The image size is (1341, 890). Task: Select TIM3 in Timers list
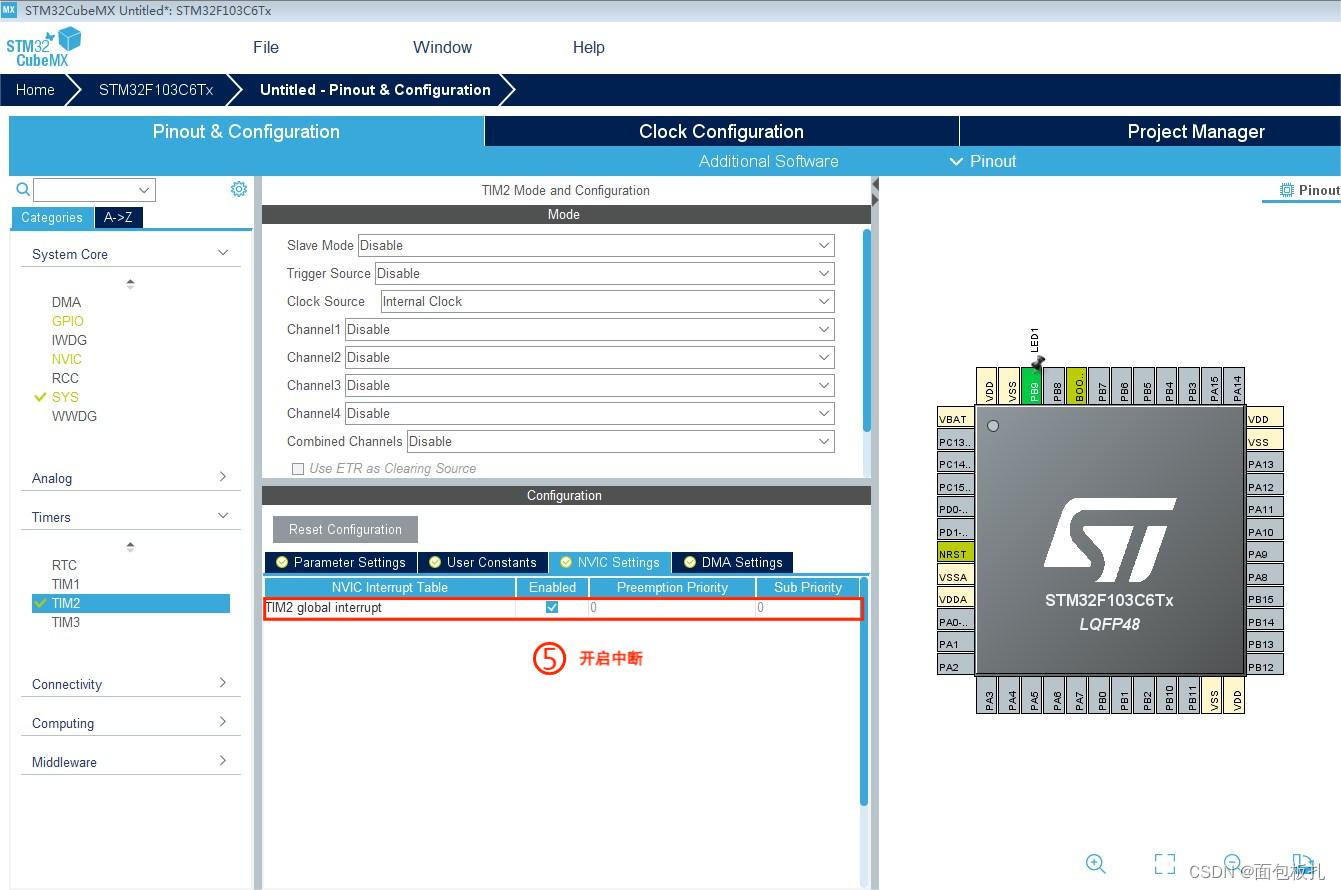pyautogui.click(x=66, y=622)
